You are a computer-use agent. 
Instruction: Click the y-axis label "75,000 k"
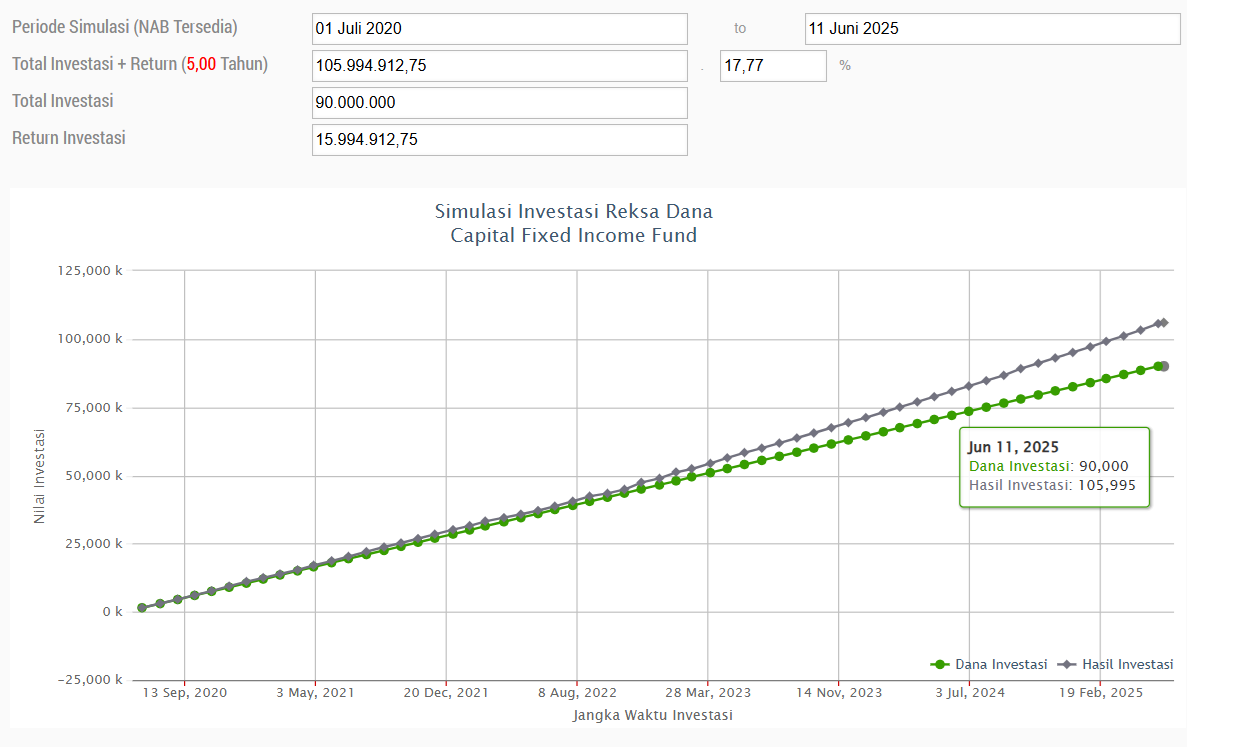coord(94,407)
